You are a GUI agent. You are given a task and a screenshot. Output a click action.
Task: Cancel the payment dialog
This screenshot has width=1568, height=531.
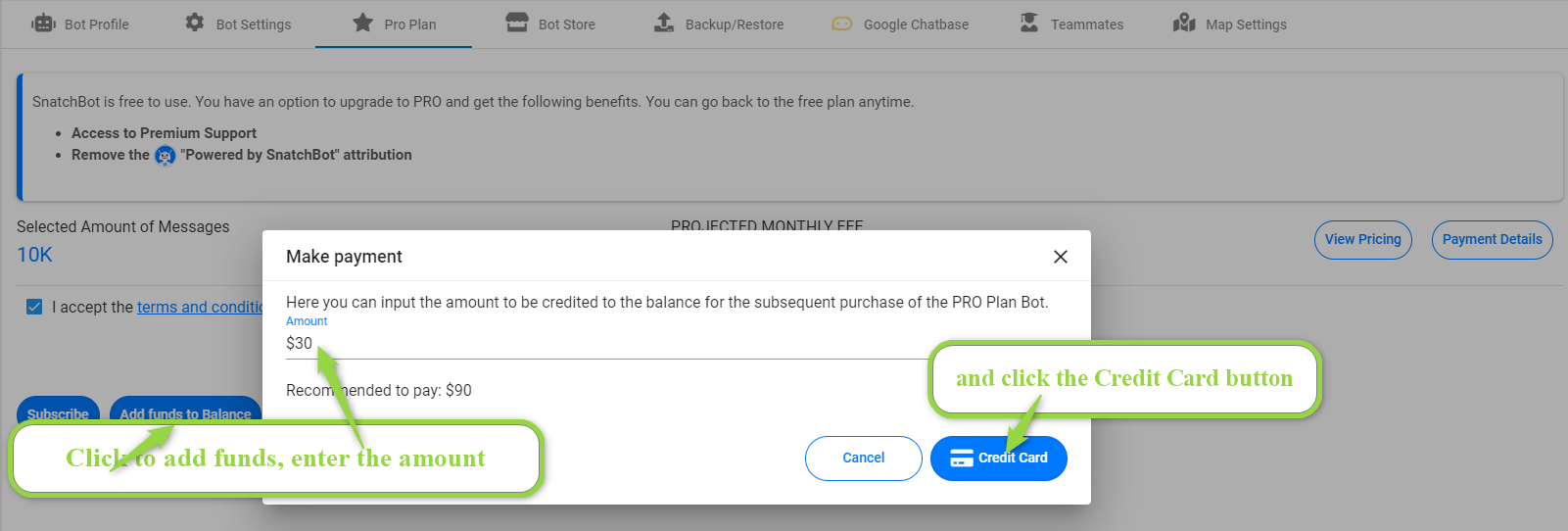point(864,459)
